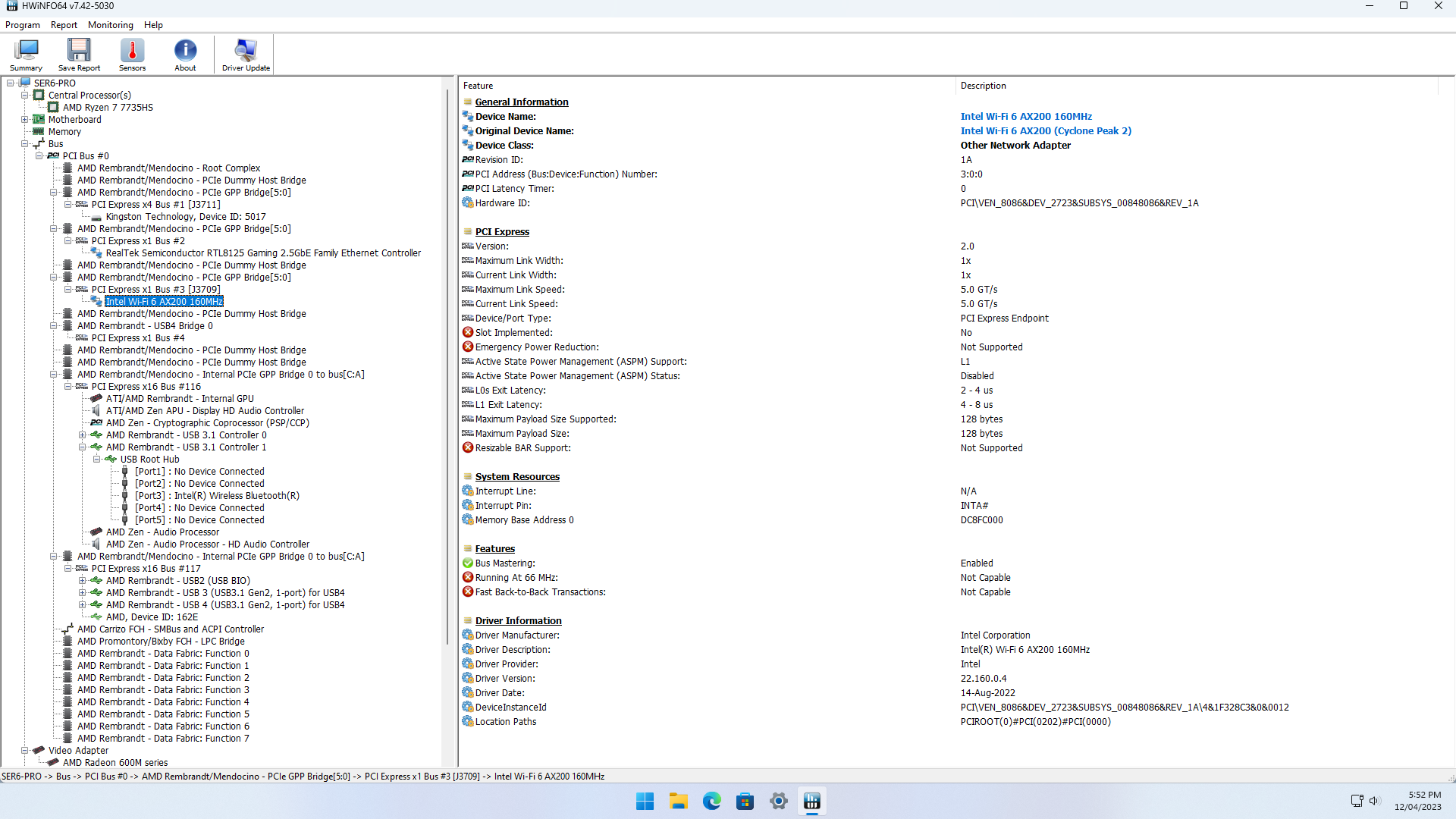1456x819 pixels.
Task: Expand the USB2 (USB BIO) node
Action: pyautogui.click(x=83, y=581)
